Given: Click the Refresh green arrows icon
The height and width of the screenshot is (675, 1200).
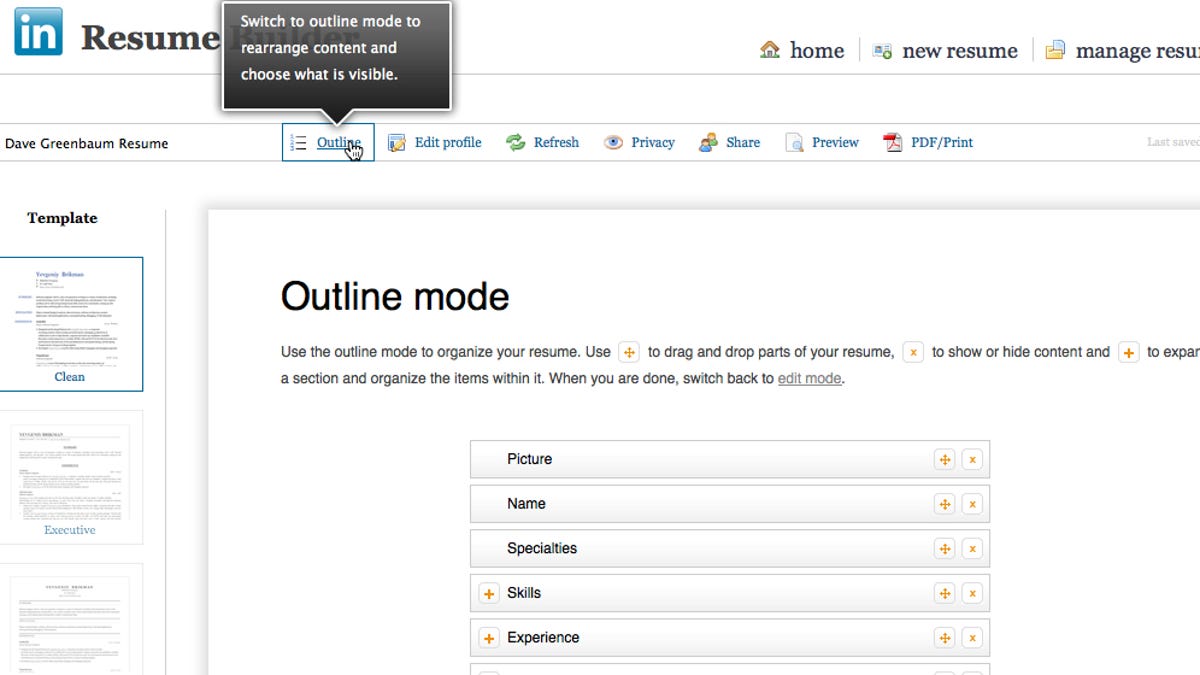Looking at the screenshot, I should (x=515, y=143).
